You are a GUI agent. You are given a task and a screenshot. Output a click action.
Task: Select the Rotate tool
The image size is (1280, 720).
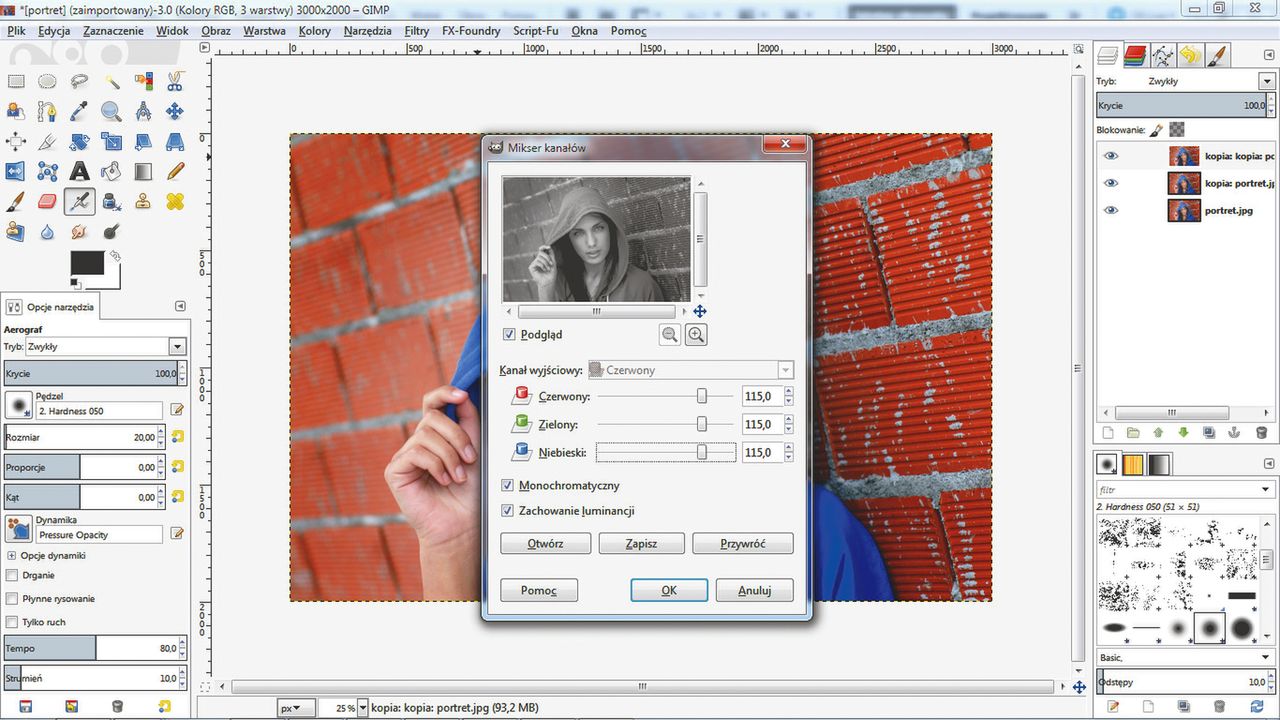[x=79, y=142]
